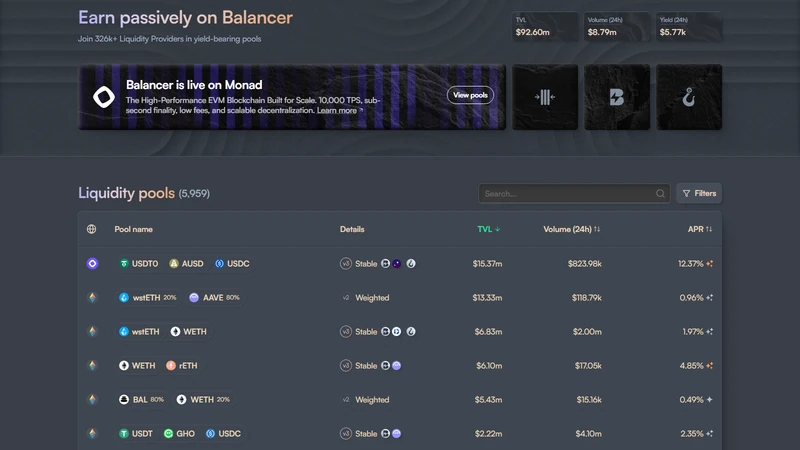Click APR sparkle icon beside 1.97%
800x450 pixels.
pos(709,332)
